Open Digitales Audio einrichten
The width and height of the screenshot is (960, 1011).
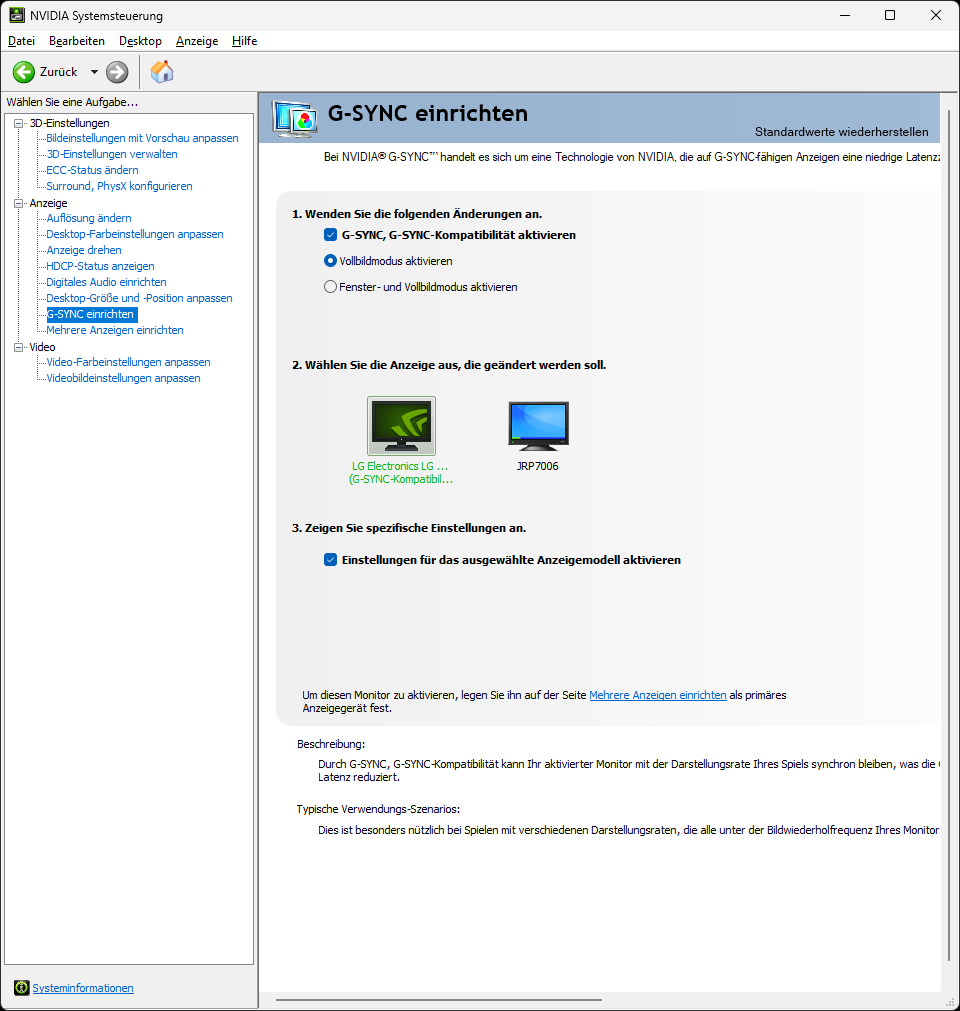tap(106, 282)
